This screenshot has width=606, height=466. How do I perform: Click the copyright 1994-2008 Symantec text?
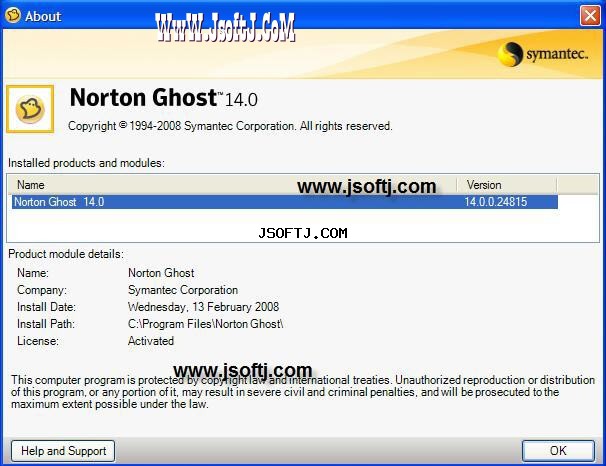coord(230,126)
